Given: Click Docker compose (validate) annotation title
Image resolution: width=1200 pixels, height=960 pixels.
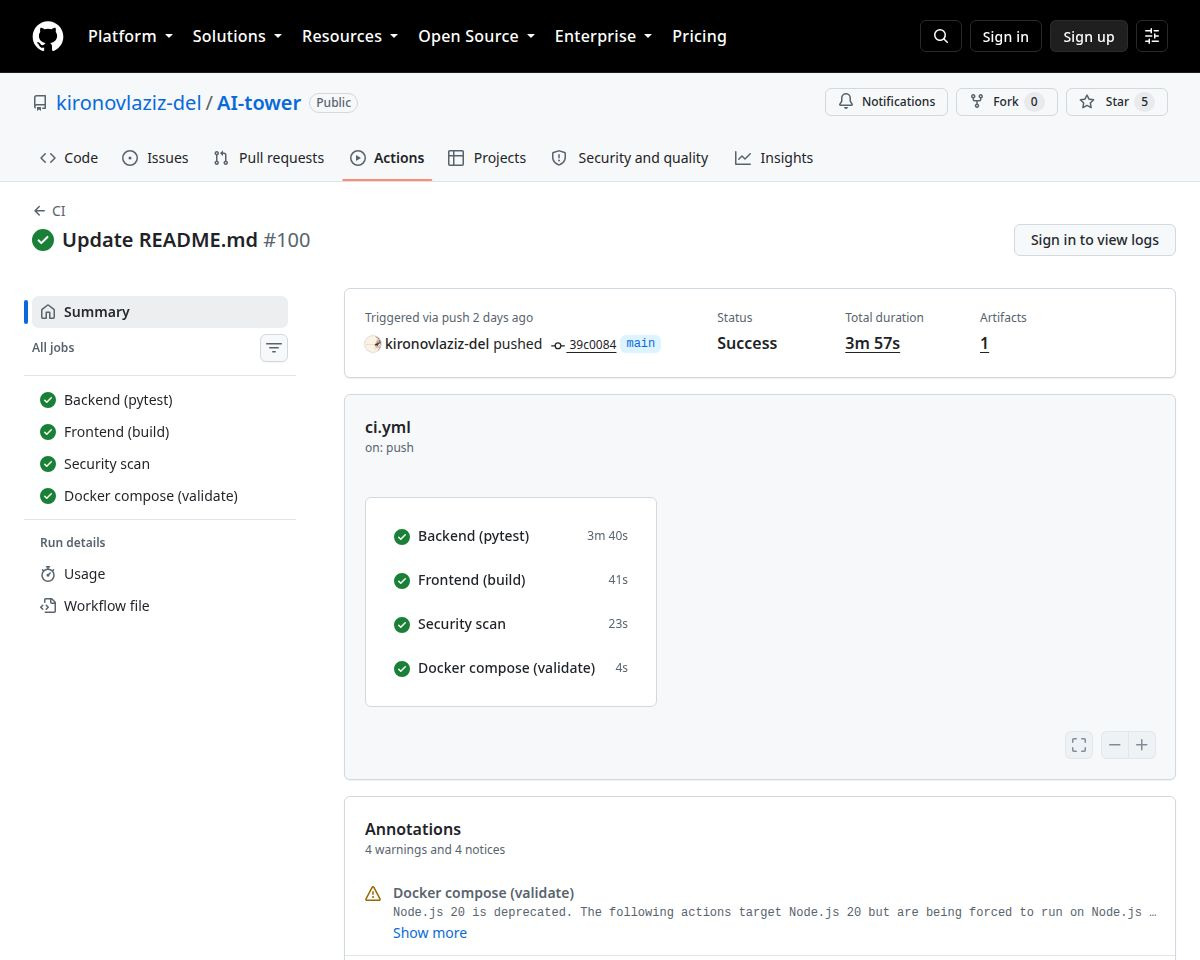Looking at the screenshot, I should tap(484, 893).
